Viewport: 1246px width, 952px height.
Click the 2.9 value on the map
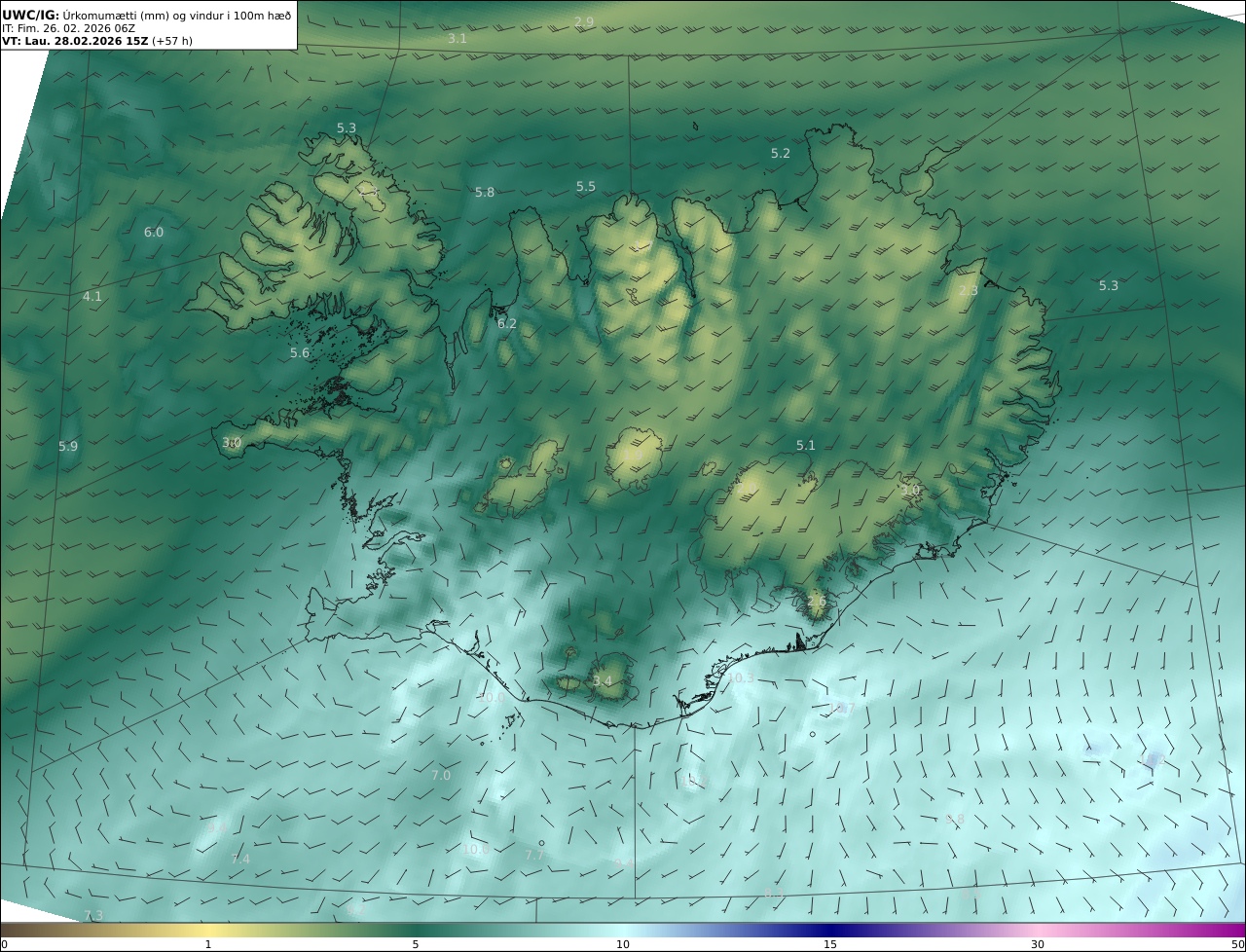pyautogui.click(x=584, y=21)
